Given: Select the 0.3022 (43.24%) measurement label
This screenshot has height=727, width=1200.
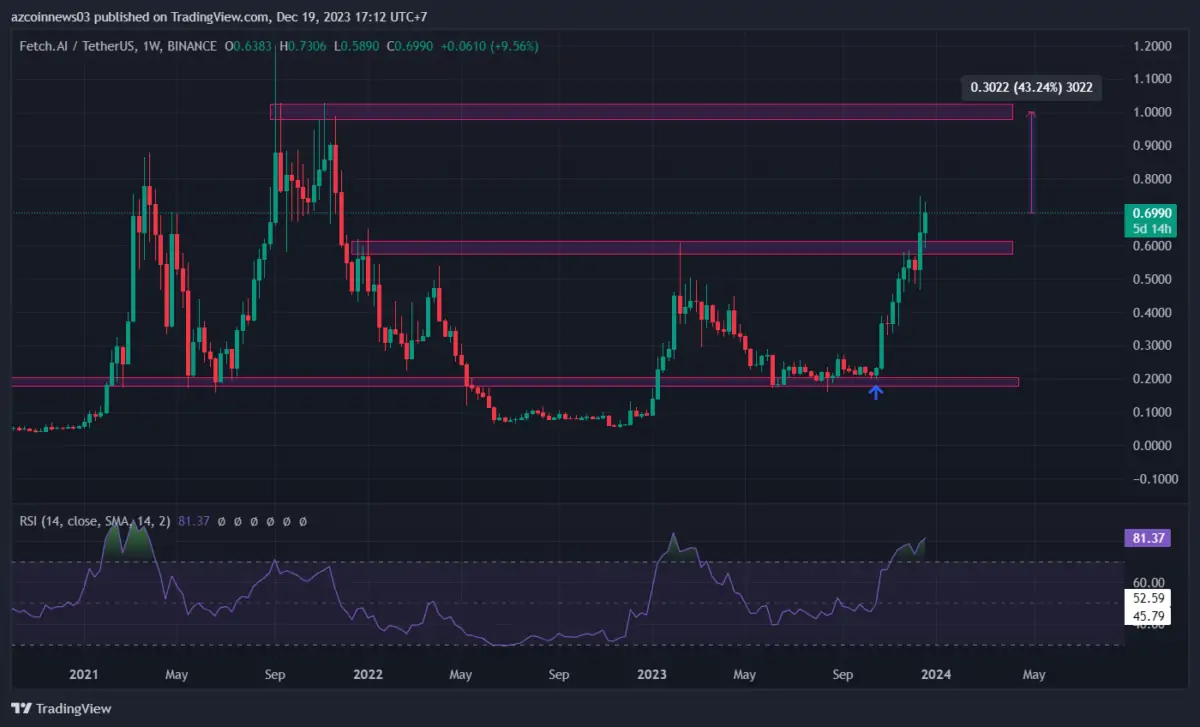Looking at the screenshot, I should 1030,88.
